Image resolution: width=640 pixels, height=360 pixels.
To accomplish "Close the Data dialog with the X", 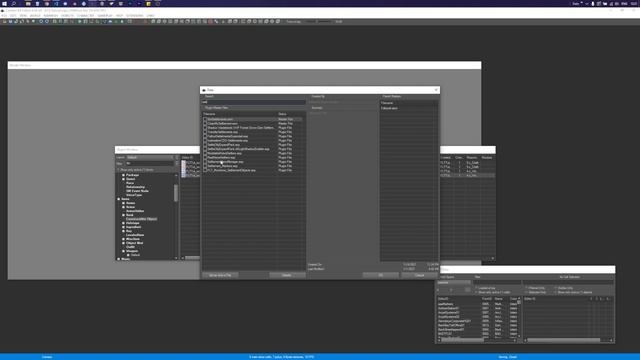I will [436, 90].
